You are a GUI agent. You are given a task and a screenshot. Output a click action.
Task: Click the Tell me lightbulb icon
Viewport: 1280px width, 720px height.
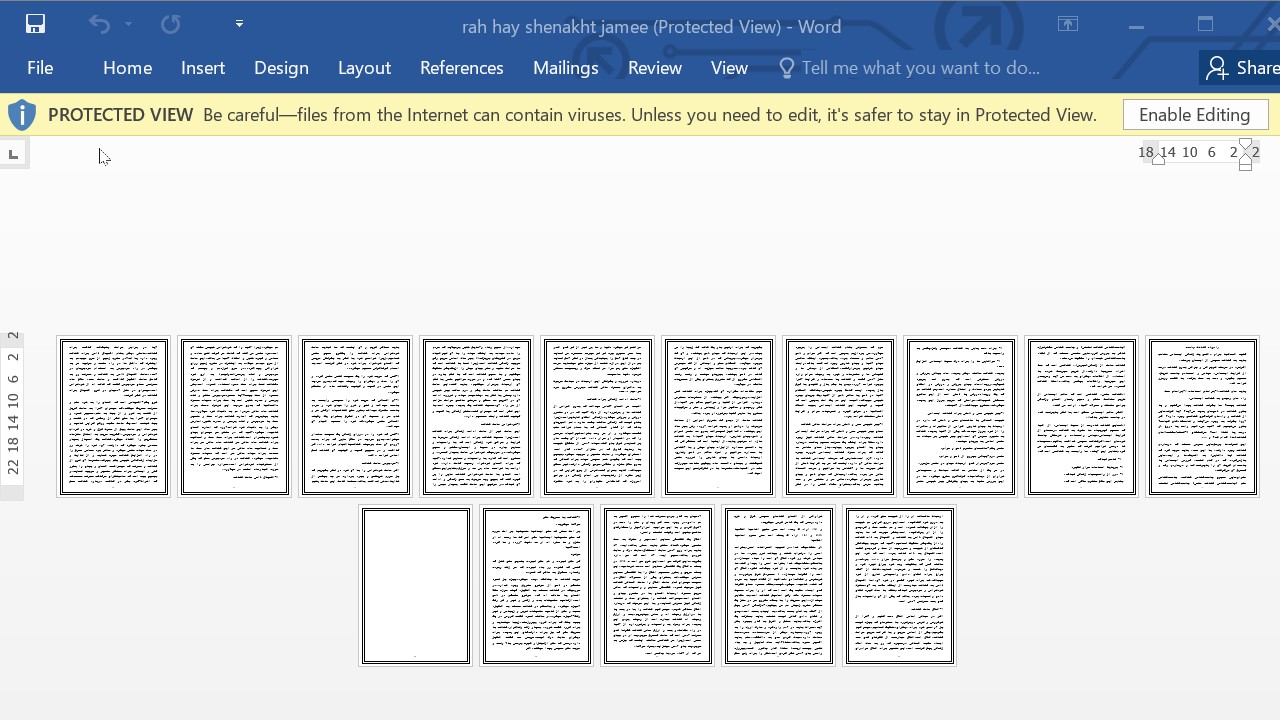click(x=787, y=68)
